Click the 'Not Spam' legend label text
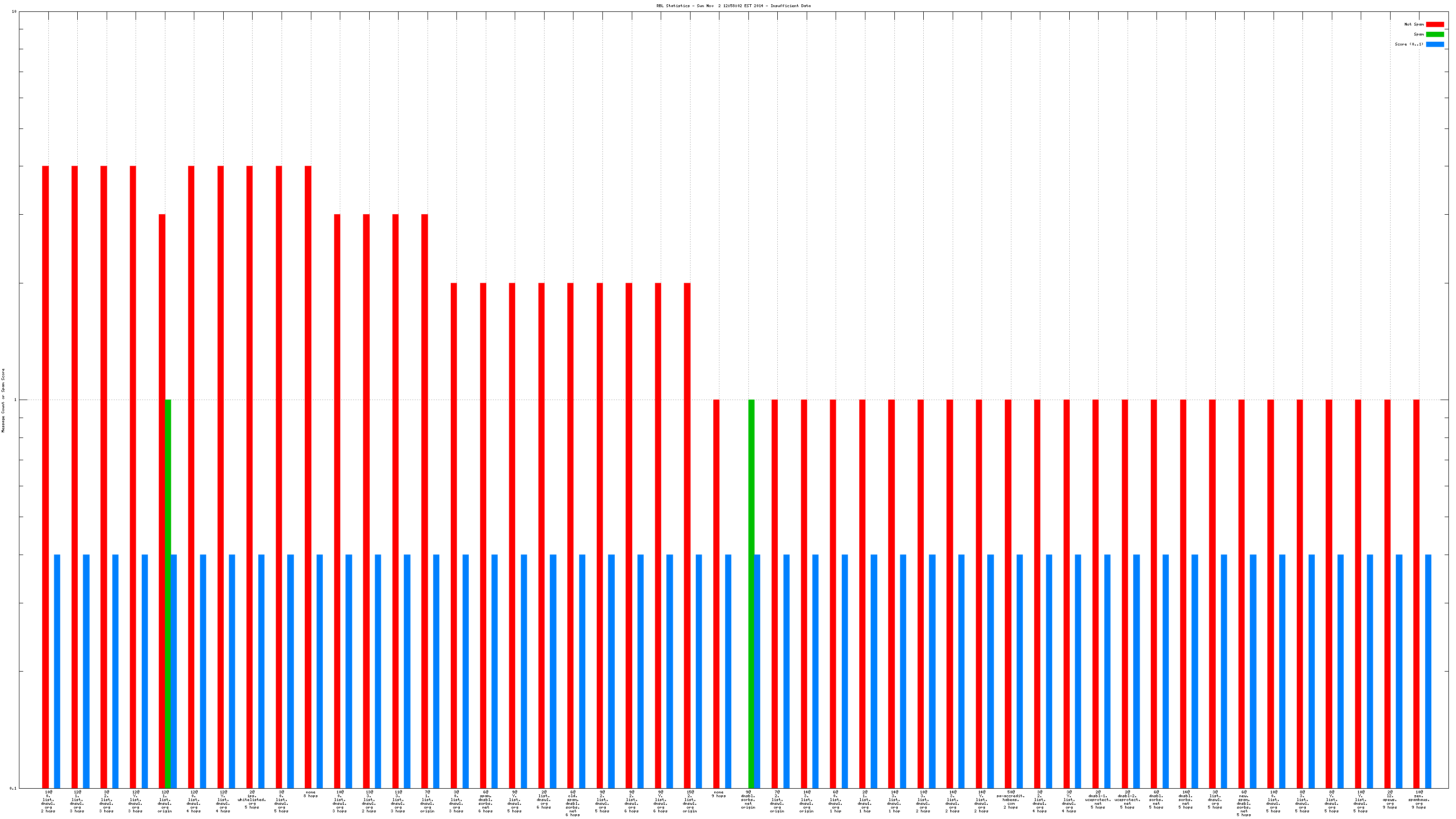 (1414, 24)
